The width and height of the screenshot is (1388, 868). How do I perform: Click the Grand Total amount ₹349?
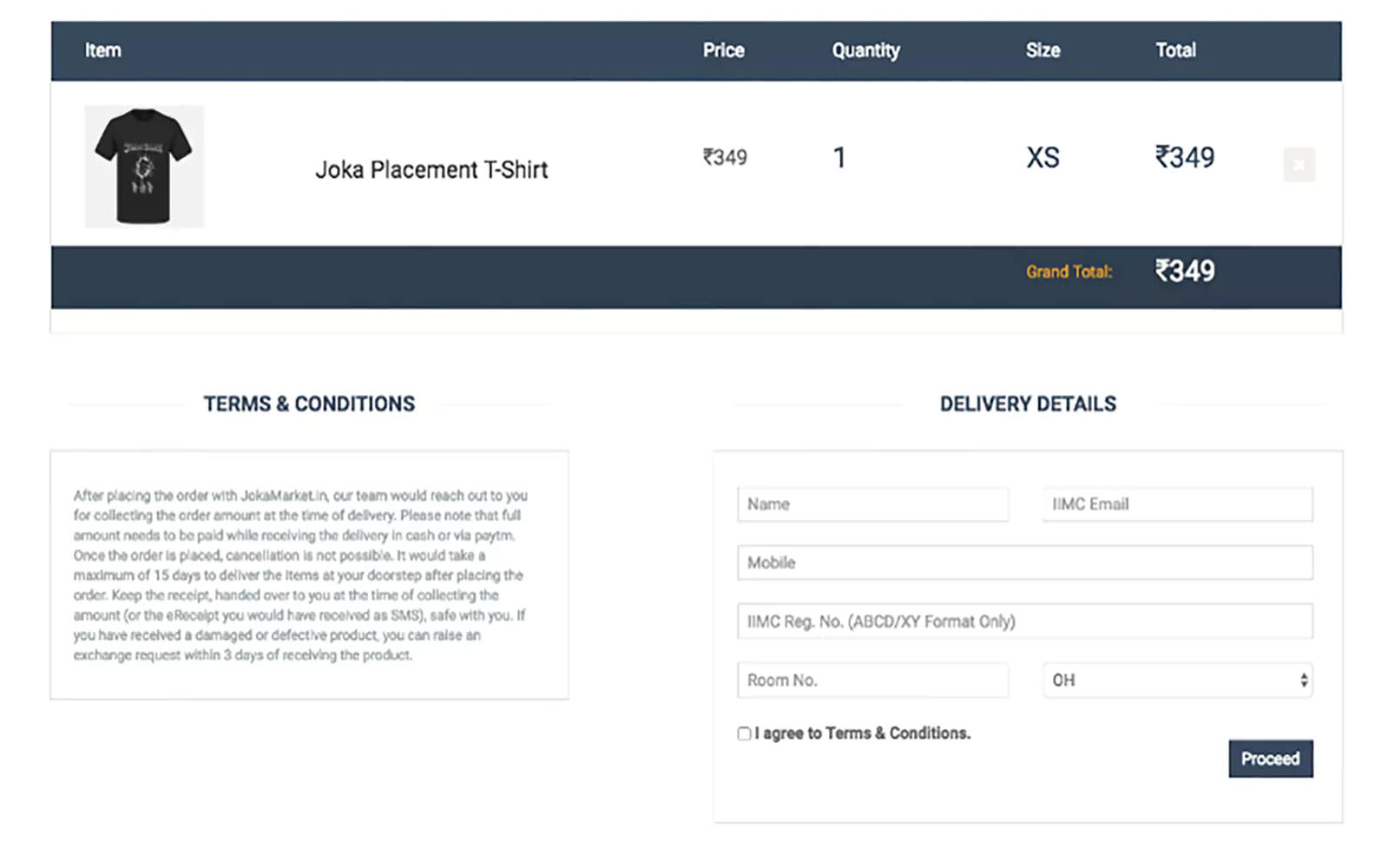coord(1184,271)
